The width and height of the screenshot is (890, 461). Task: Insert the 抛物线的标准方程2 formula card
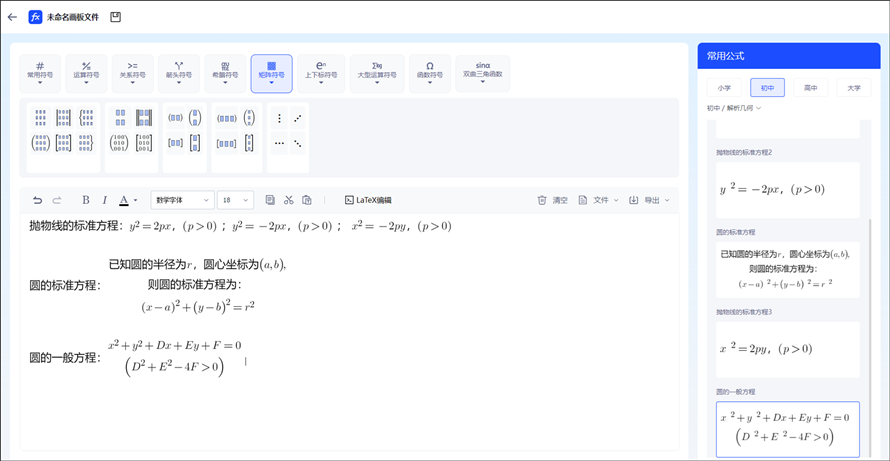pos(787,190)
